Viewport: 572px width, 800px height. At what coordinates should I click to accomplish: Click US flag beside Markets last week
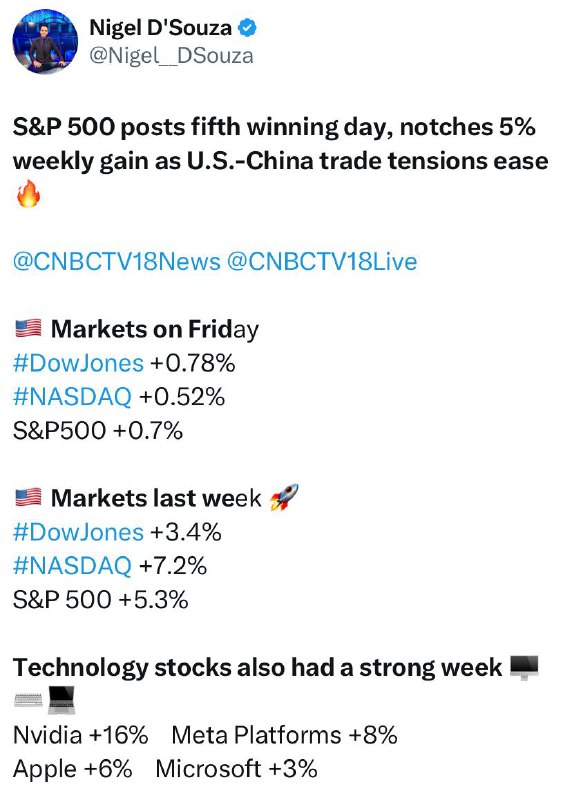tap(28, 497)
